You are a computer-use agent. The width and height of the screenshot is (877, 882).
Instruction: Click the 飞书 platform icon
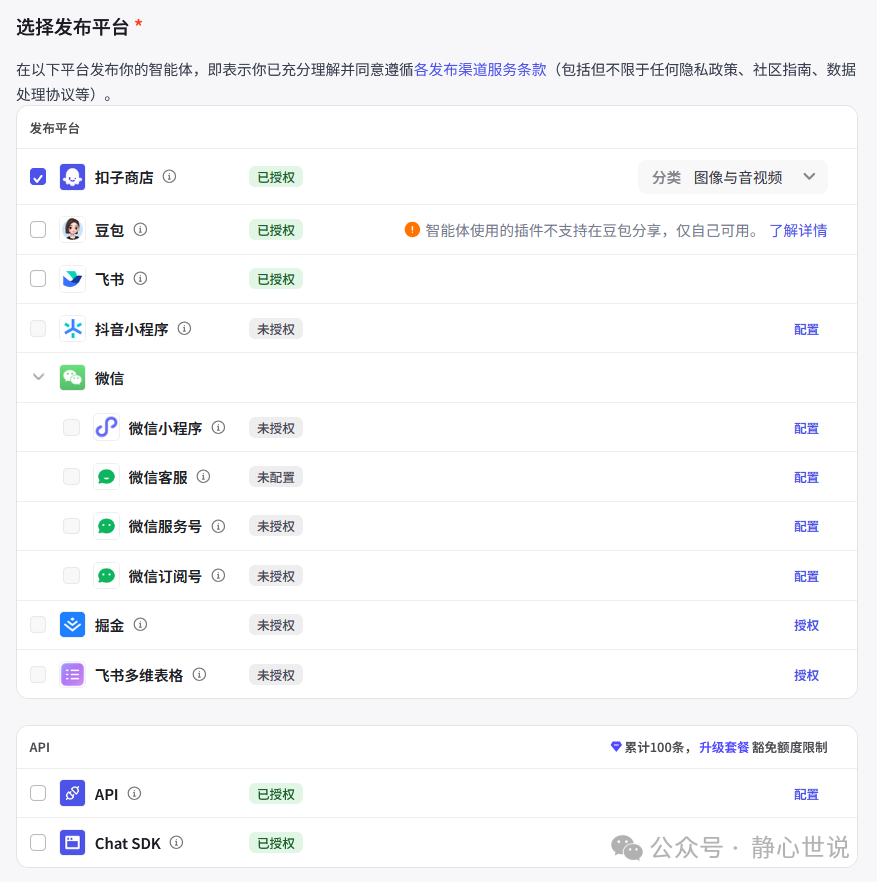pyautogui.click(x=71, y=278)
